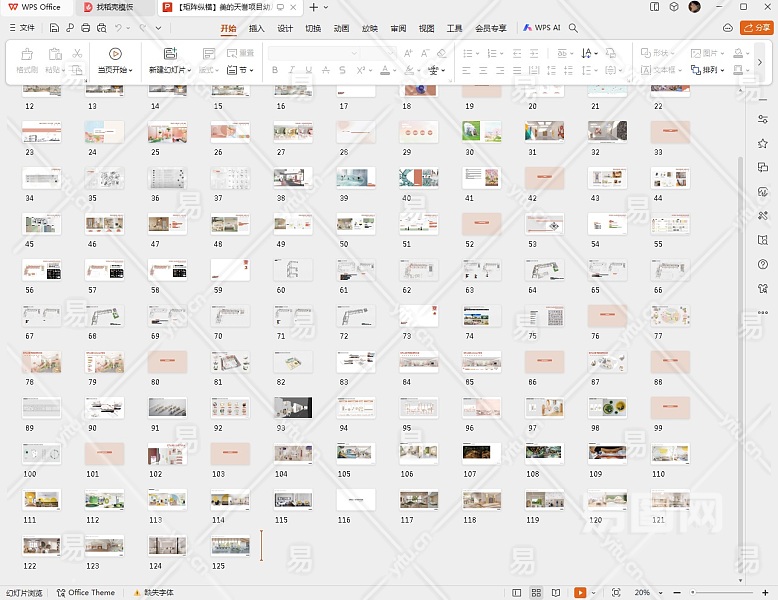Toggle slide sorter view button
The height and width of the screenshot is (600, 778).
537,593
